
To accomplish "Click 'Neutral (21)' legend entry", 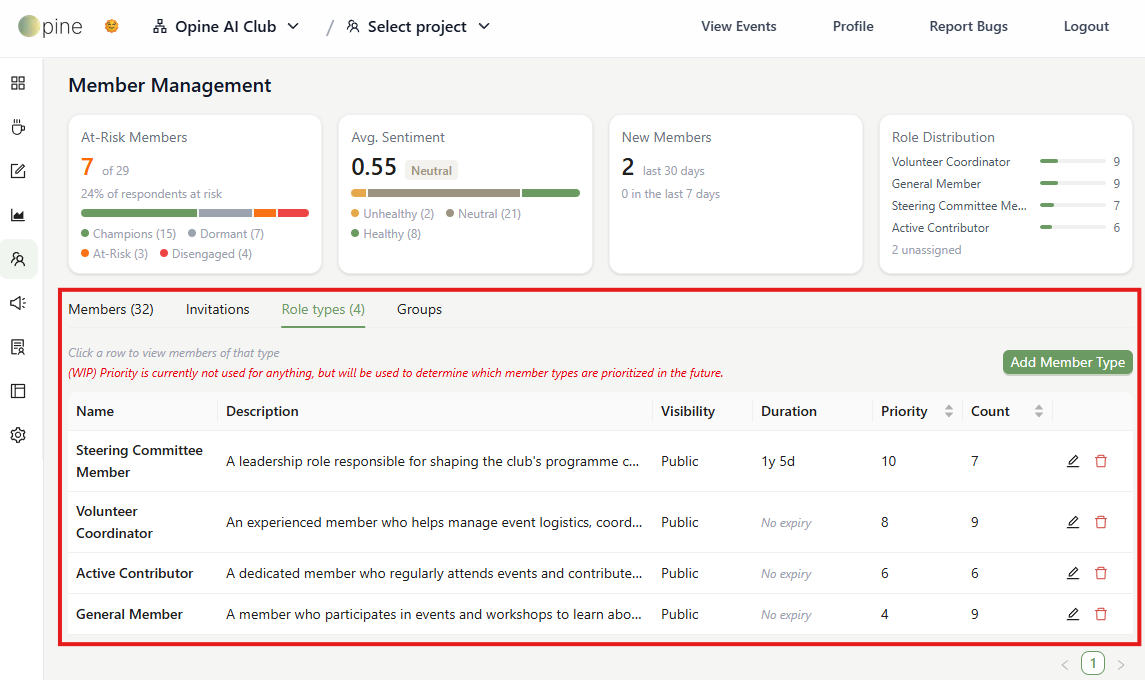I will (483, 214).
